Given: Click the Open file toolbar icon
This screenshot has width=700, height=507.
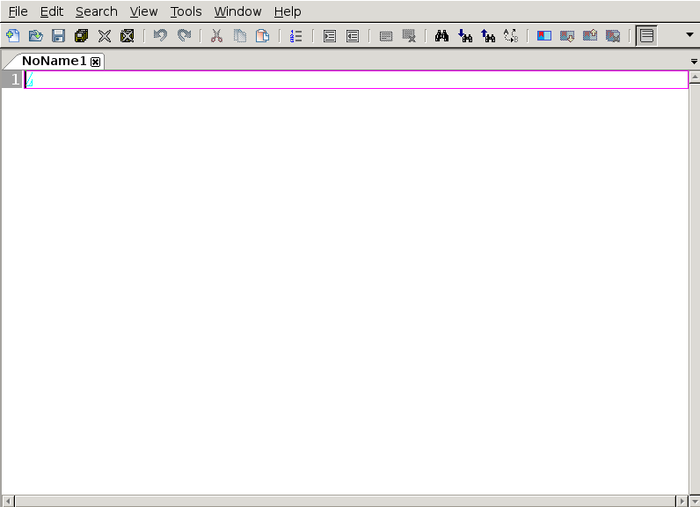Looking at the screenshot, I should pyautogui.click(x=35, y=36).
